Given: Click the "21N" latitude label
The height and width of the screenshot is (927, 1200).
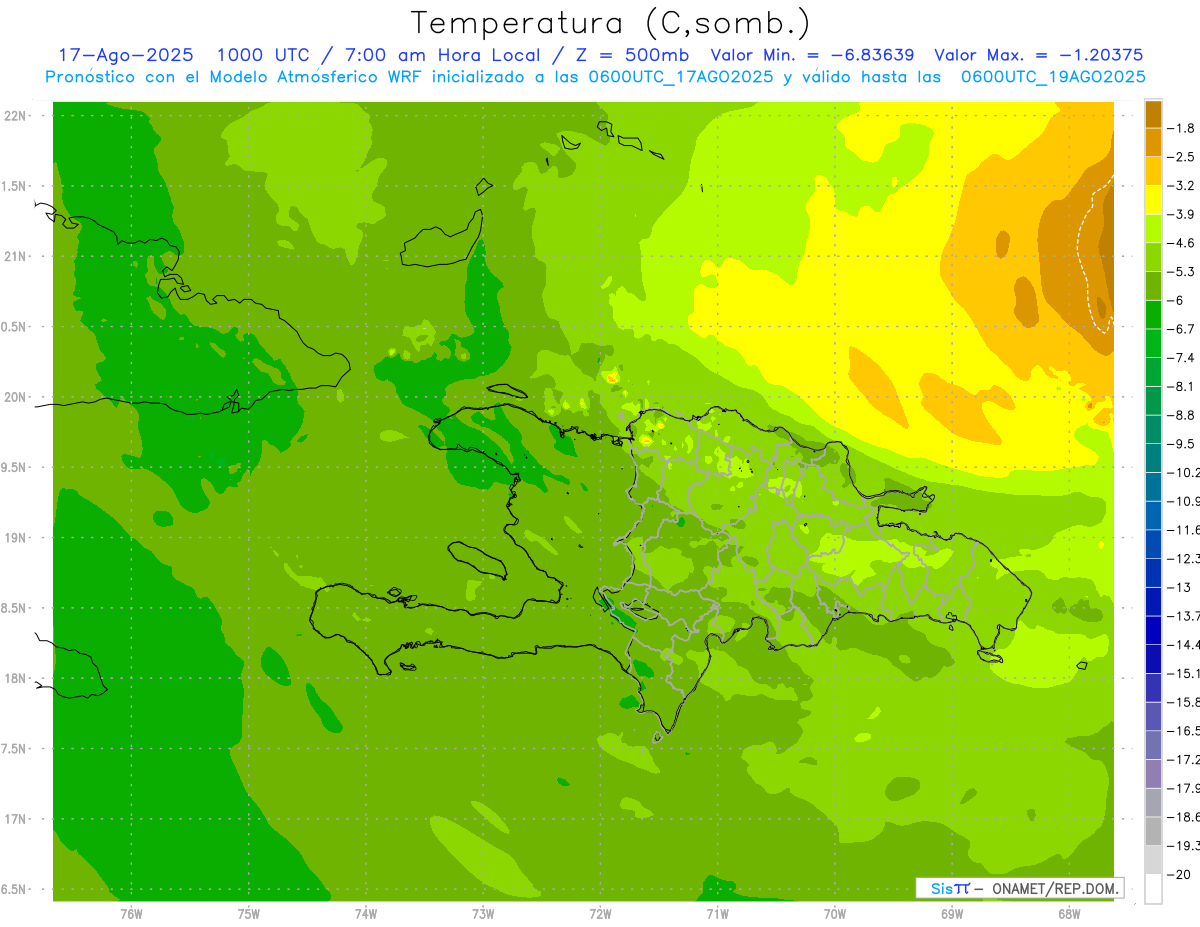Looking at the screenshot, I should 15,256.
